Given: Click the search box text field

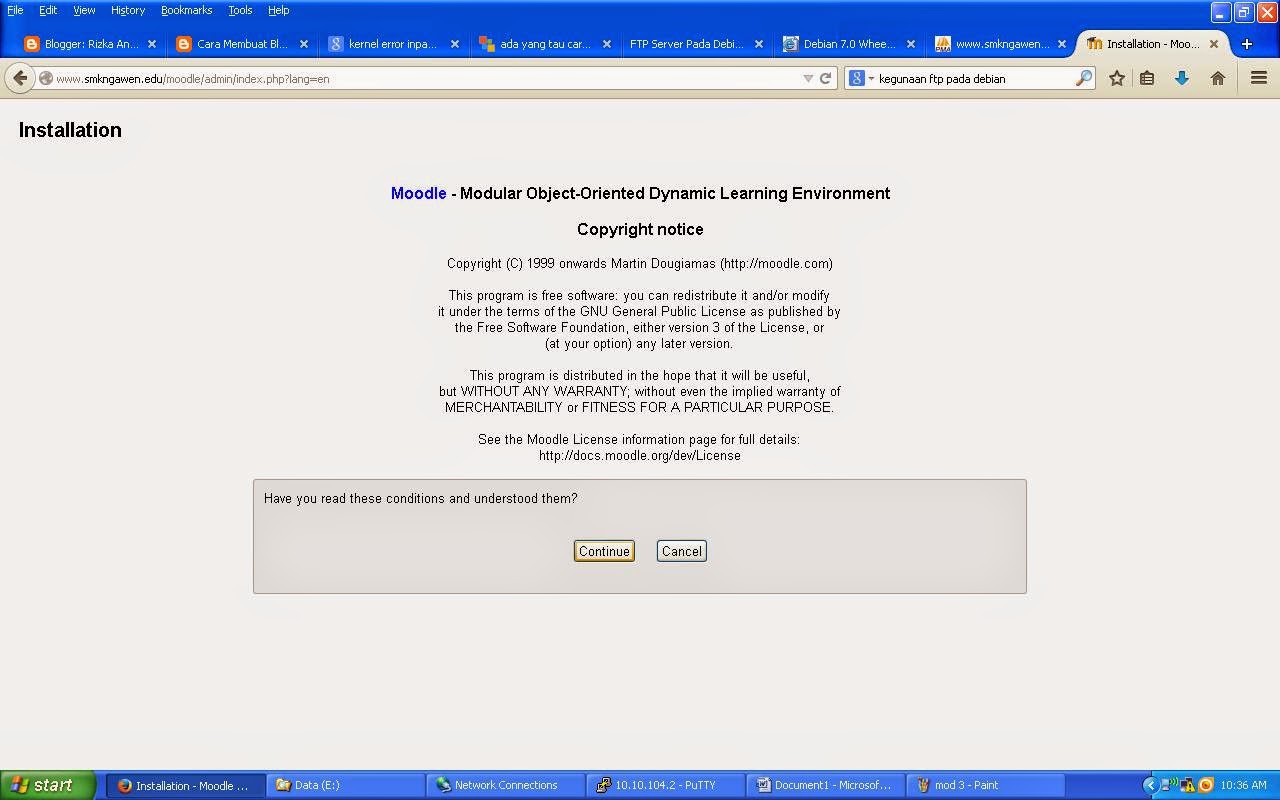Looking at the screenshot, I should coord(975,78).
